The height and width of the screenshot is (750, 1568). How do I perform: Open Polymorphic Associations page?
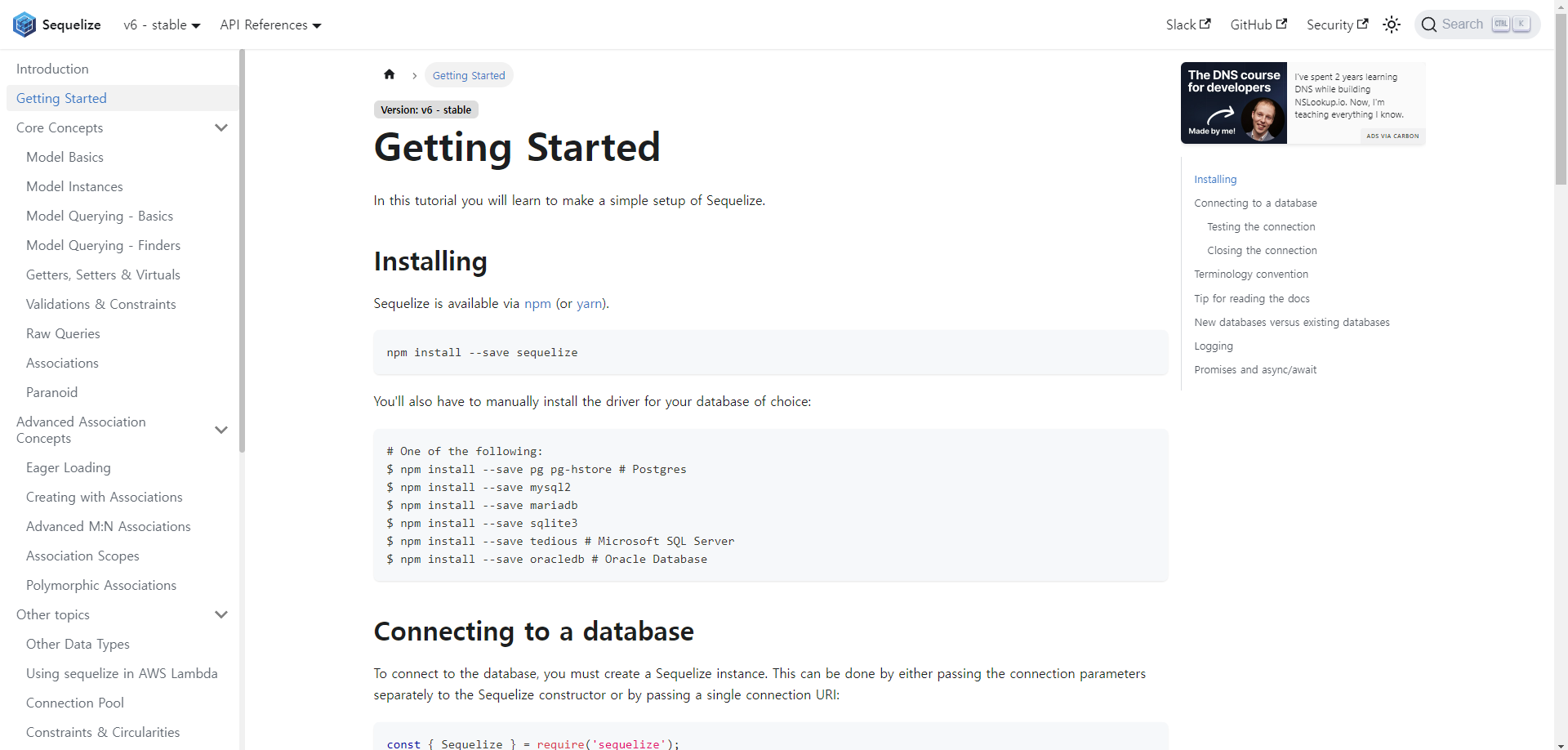101,585
